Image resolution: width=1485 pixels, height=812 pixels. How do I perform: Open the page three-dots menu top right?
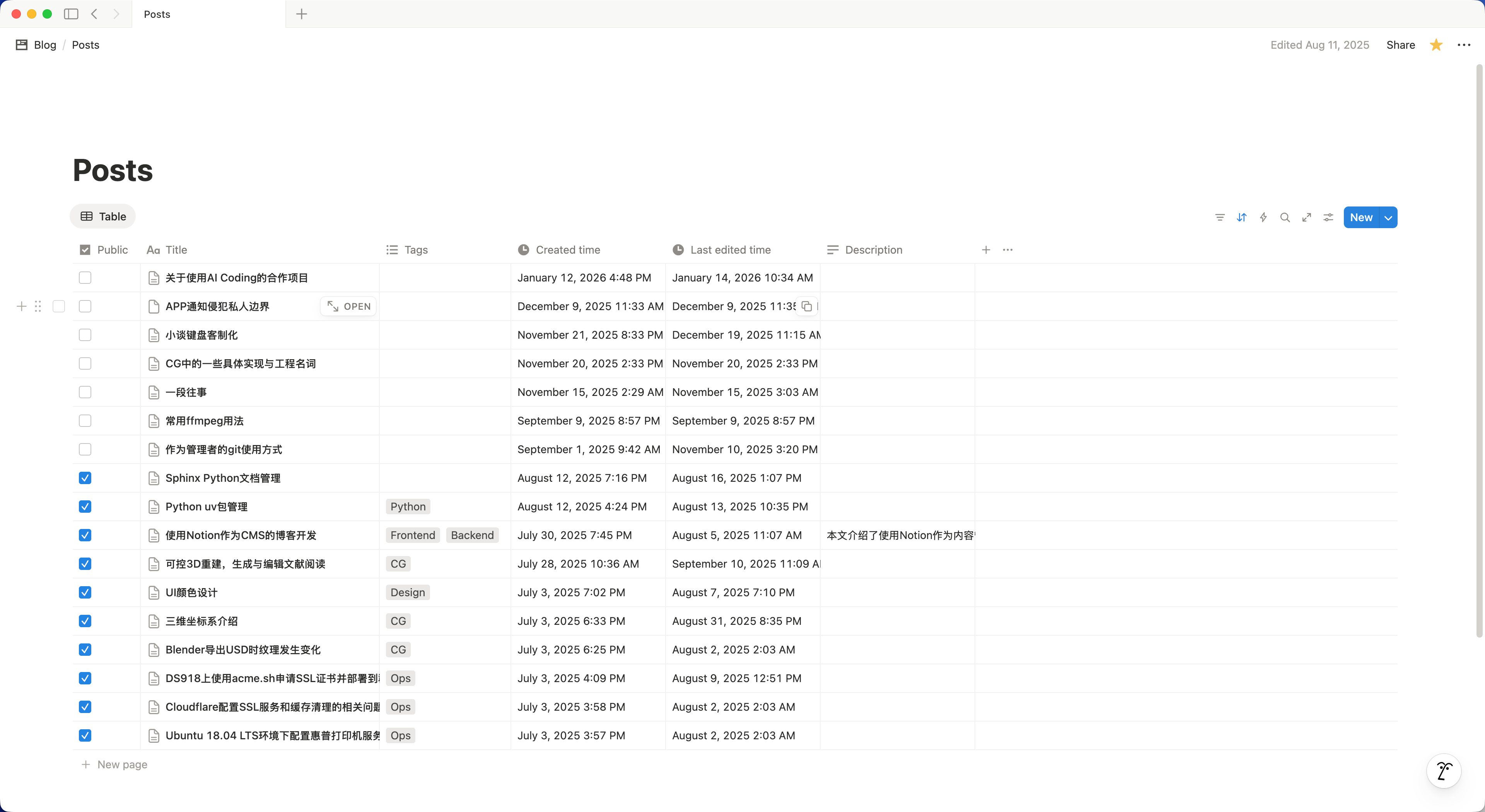(x=1464, y=45)
